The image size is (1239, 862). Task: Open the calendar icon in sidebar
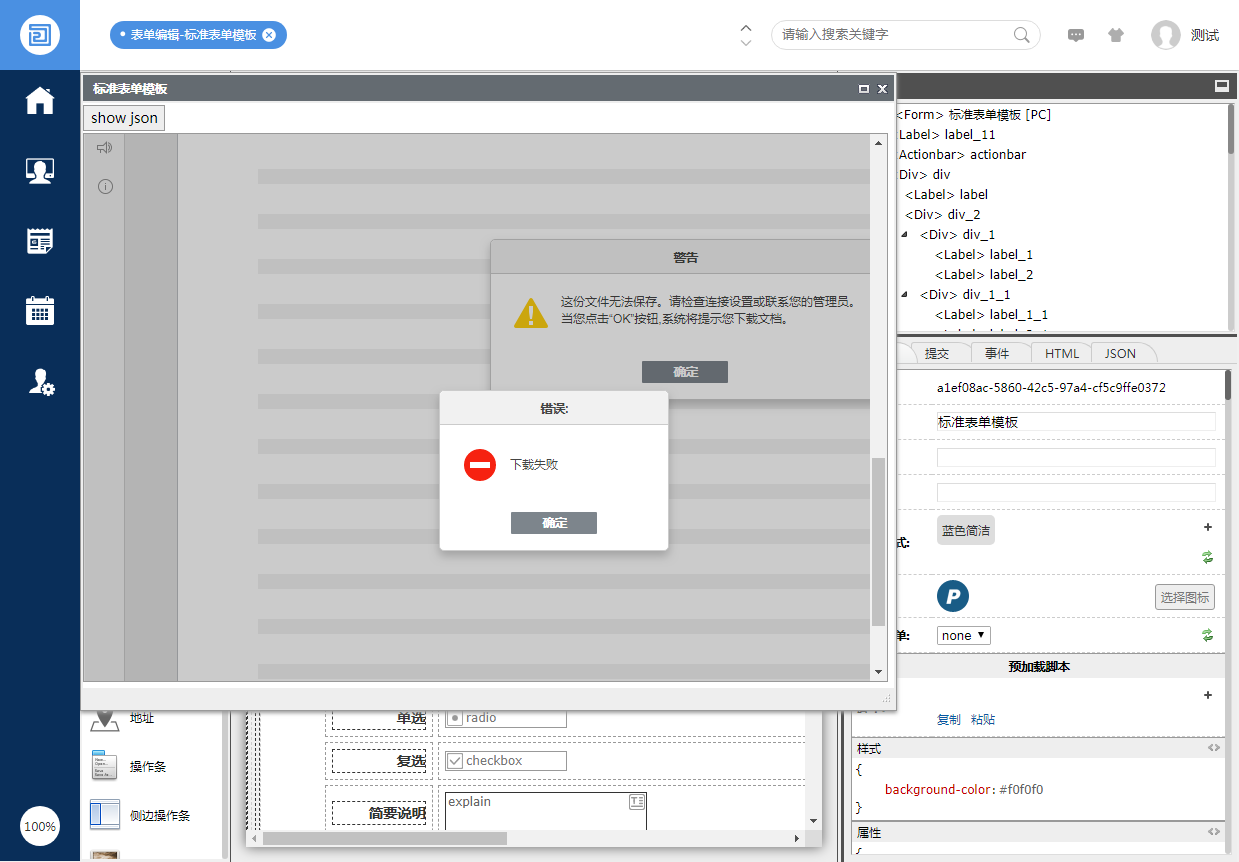tap(40, 310)
